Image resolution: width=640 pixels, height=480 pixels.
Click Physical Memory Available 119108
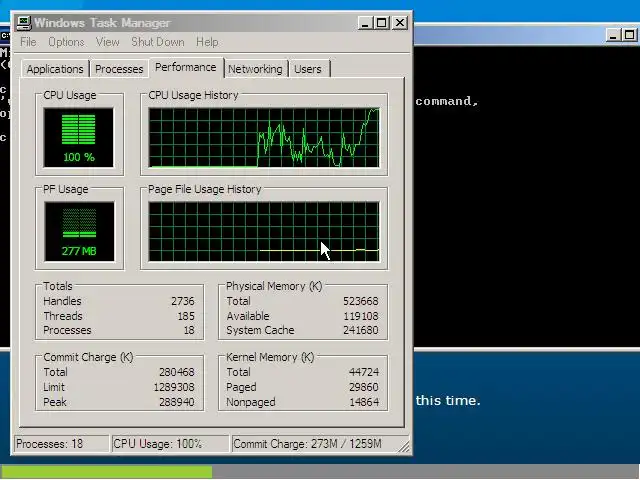pos(361,316)
